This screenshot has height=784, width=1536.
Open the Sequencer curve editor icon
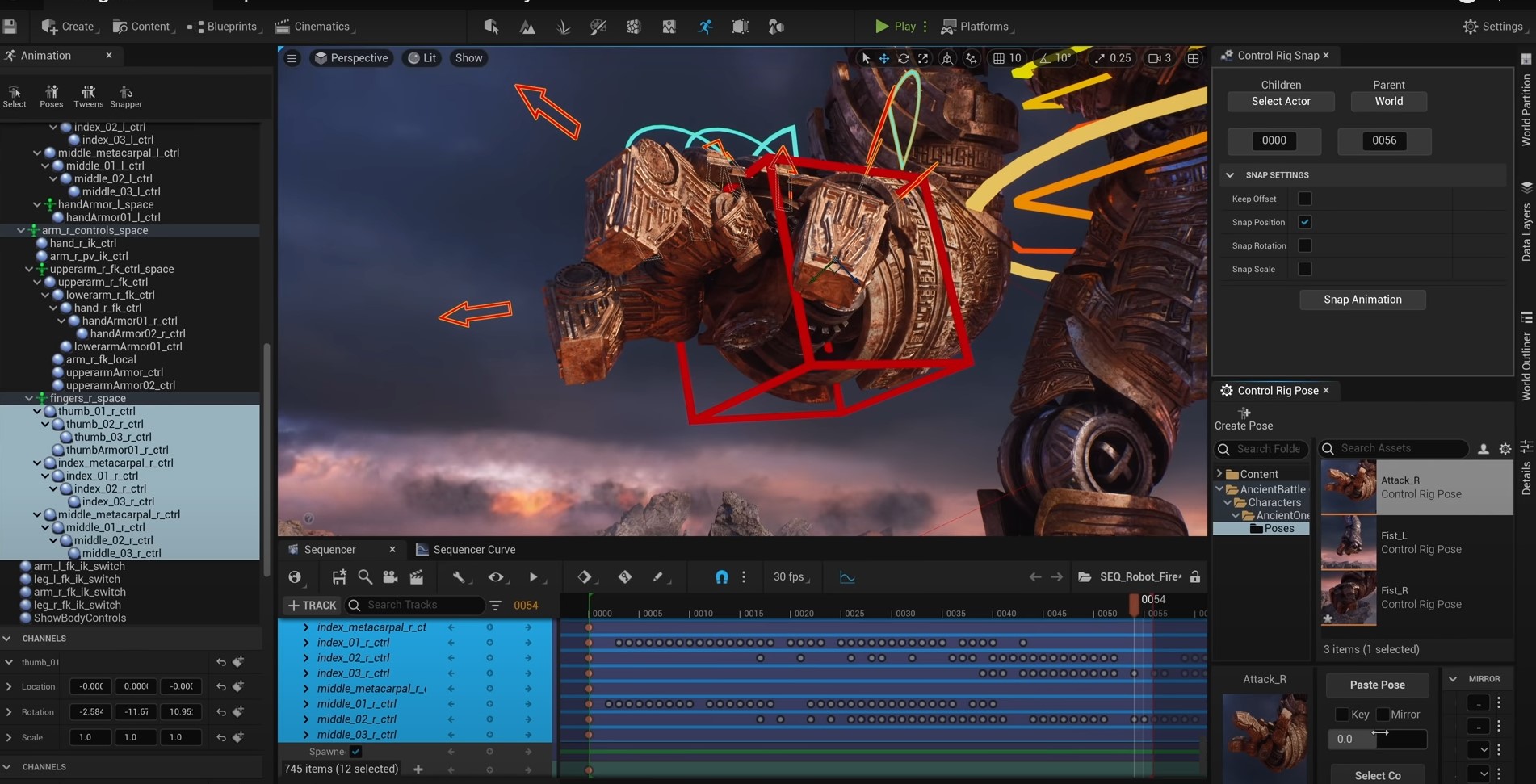(x=847, y=576)
